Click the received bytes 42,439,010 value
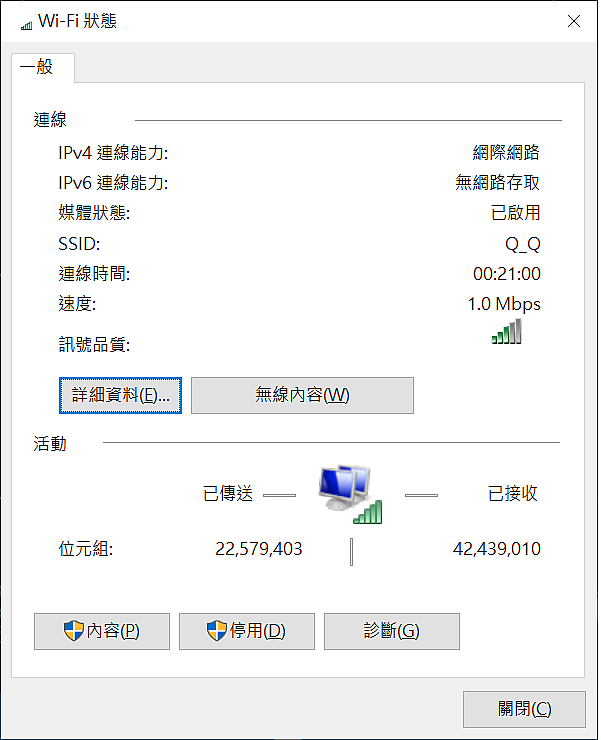The width and height of the screenshot is (601, 740). point(497,549)
